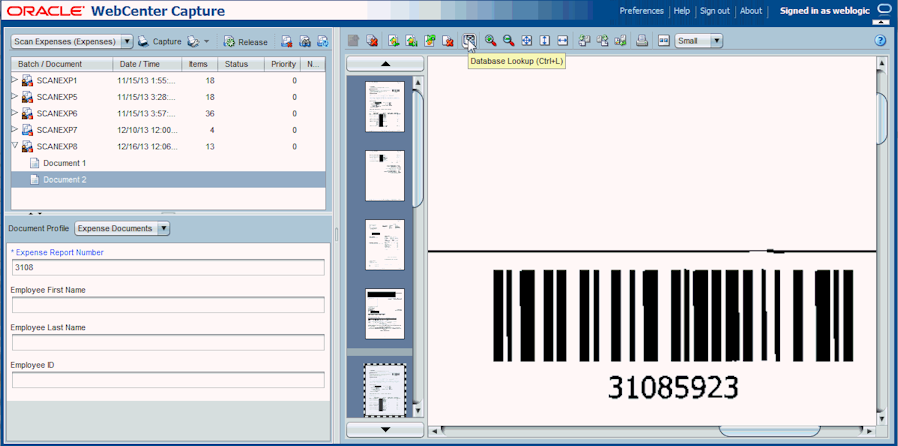Click the Database Lookup toolbar icon
Viewport: 898px width, 446px height.
(x=470, y=41)
